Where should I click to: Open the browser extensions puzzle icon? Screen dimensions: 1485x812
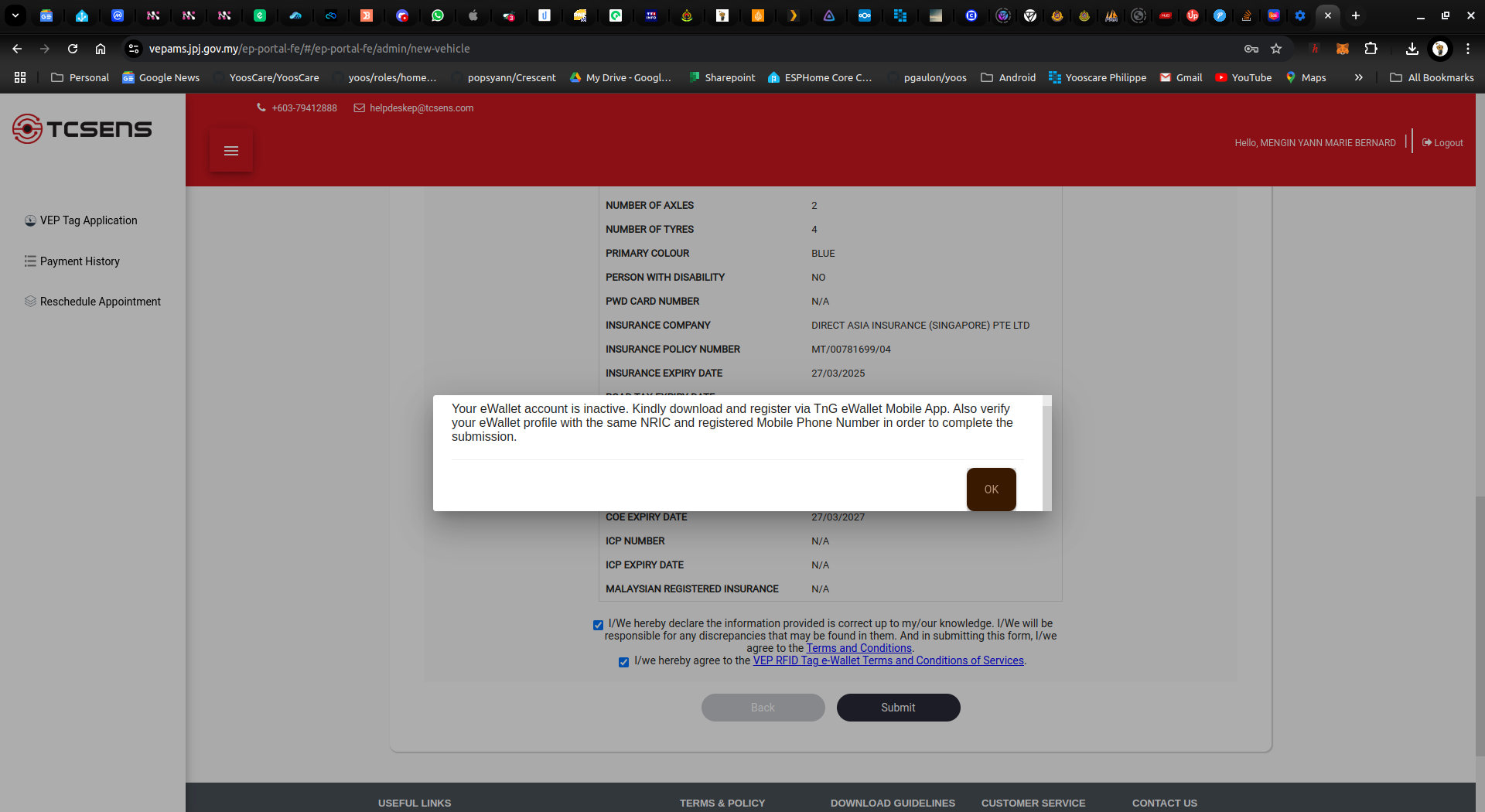tap(1371, 49)
